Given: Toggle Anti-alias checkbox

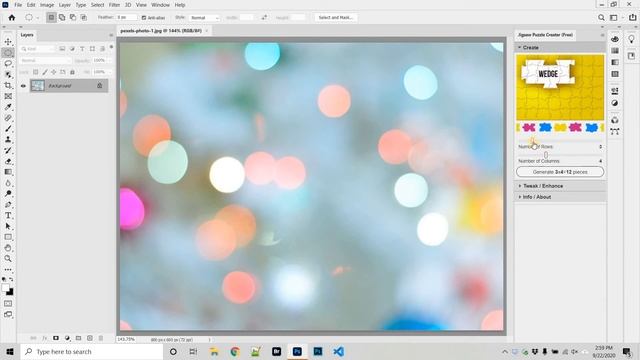Looking at the screenshot, I should pos(144,18).
